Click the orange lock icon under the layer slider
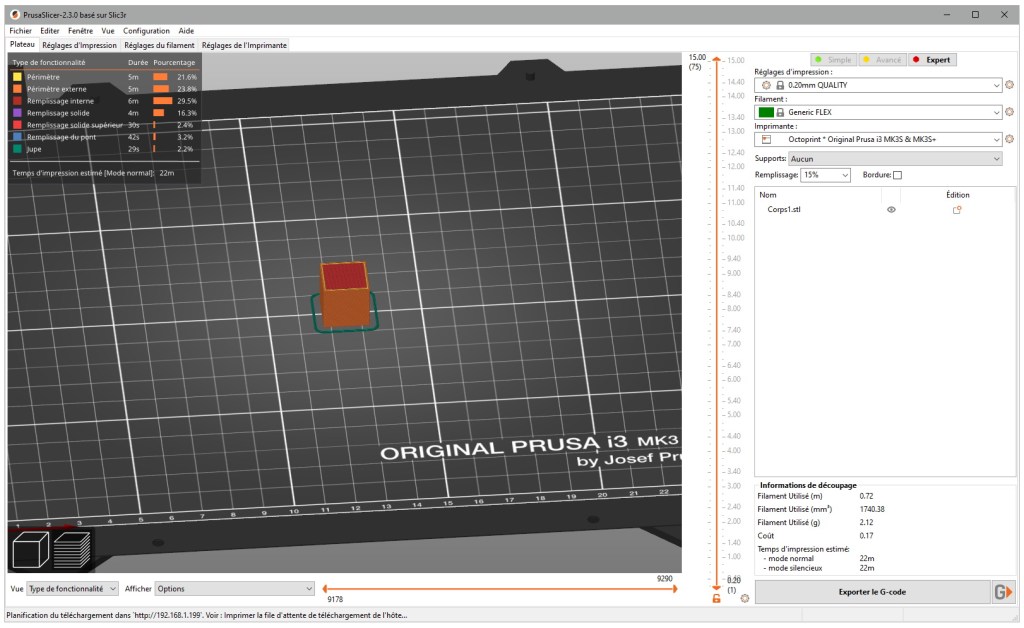1024x628 pixels. click(716, 598)
